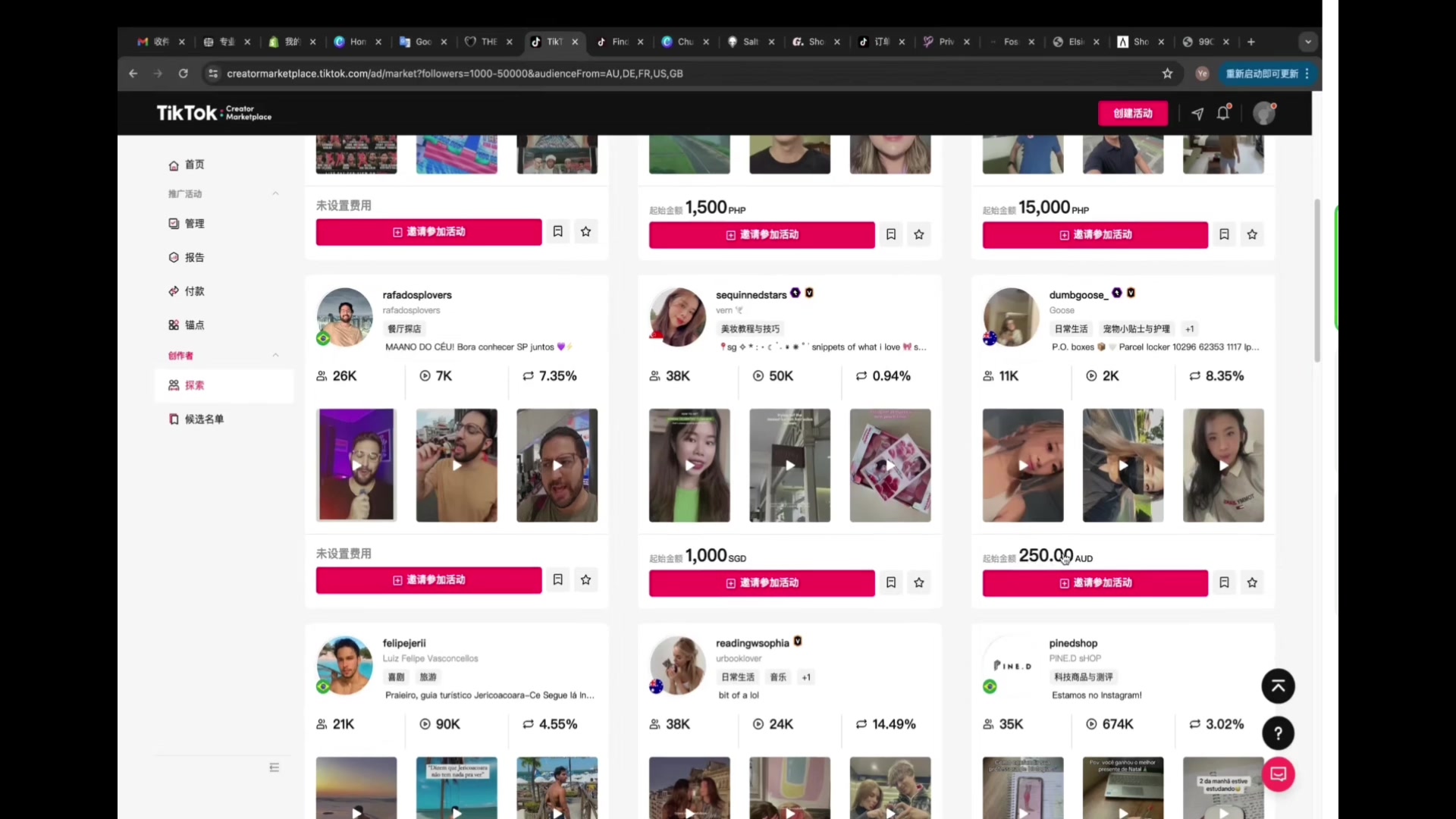The height and width of the screenshot is (819, 1456).
Task: Open the help question mark button
Action: point(1278,733)
